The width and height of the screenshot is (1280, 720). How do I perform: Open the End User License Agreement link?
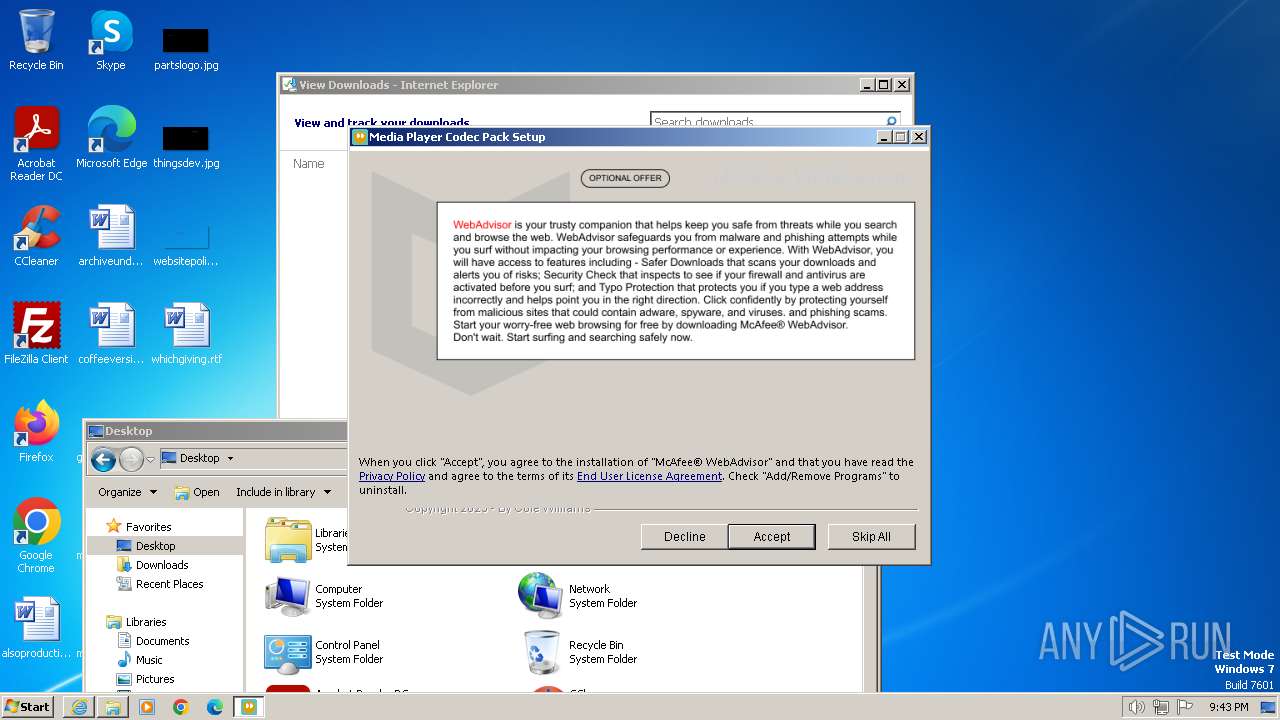649,476
